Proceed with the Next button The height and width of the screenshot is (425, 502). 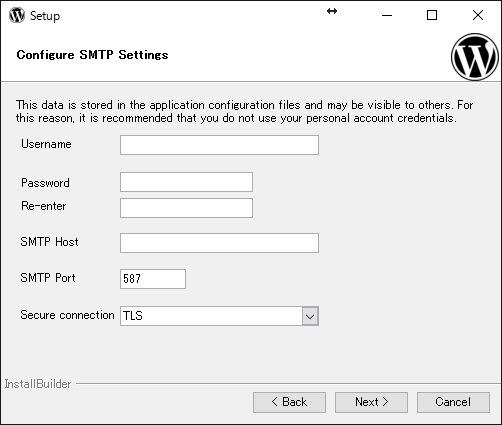(371, 402)
